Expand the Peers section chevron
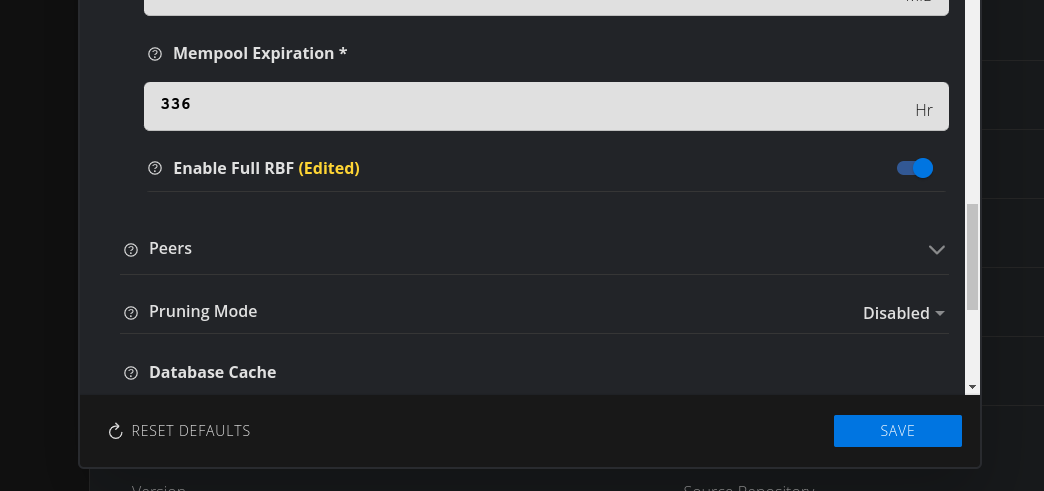 pos(936,249)
